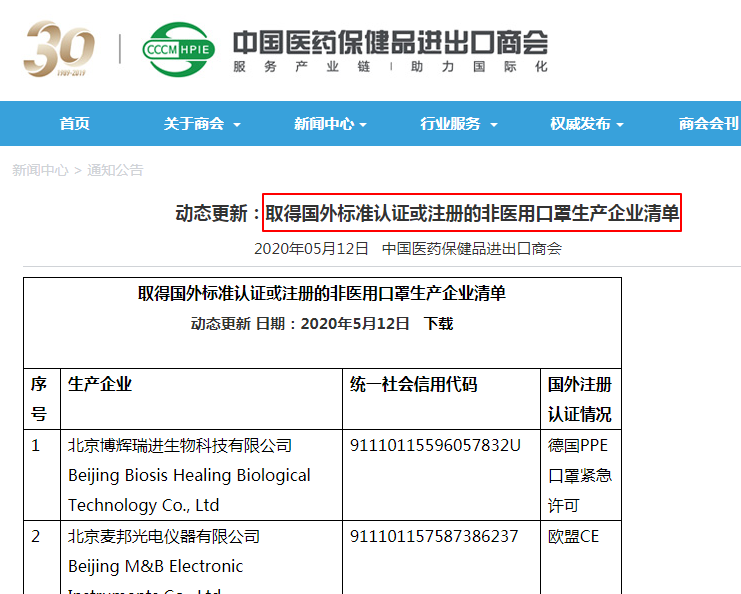
Task: Select 德国PPE口罩紧急许可 cell
Action: coord(580,475)
